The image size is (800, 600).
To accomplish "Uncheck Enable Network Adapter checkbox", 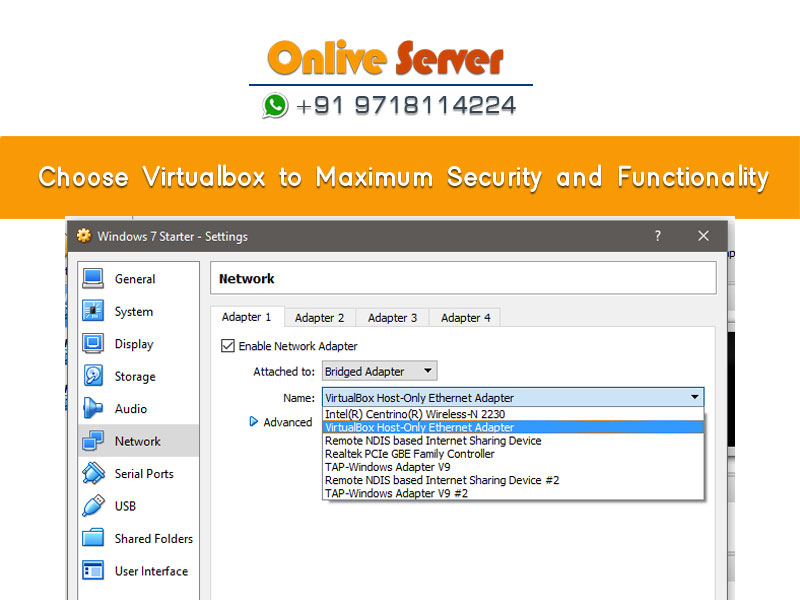I will pyautogui.click(x=228, y=346).
